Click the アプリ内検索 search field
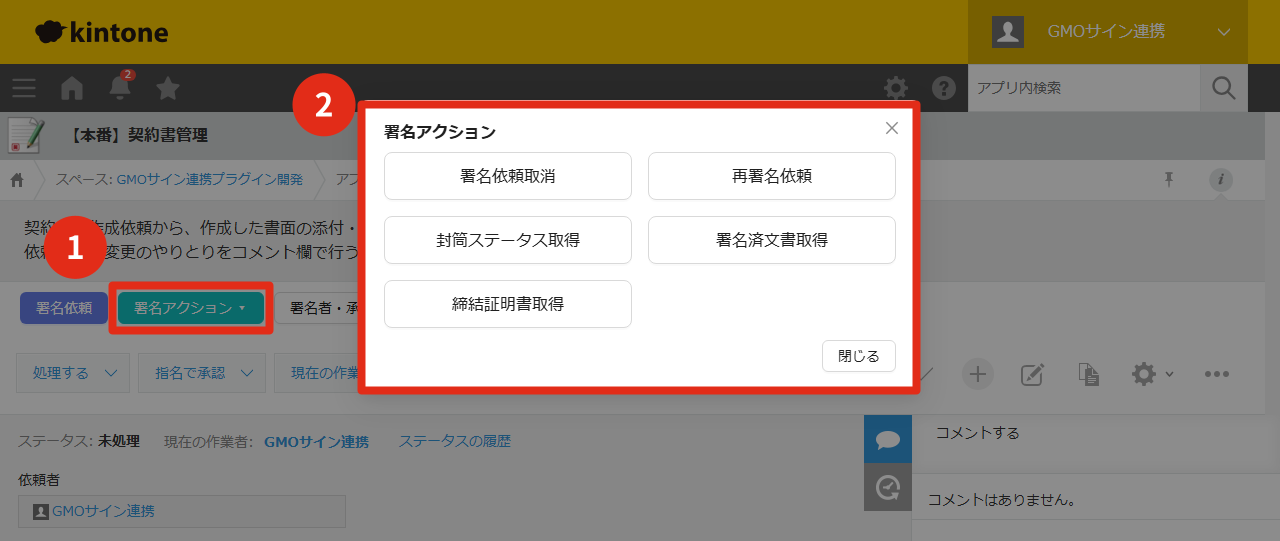This screenshot has width=1280, height=541. coord(1084,88)
